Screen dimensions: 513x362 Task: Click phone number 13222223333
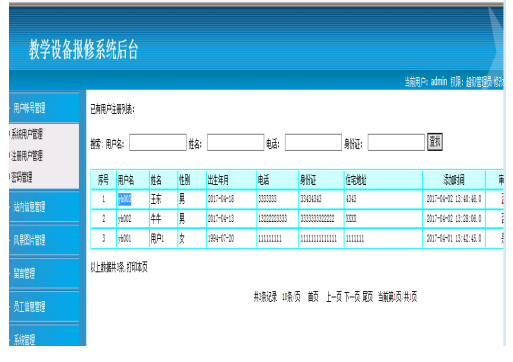tap(273, 219)
